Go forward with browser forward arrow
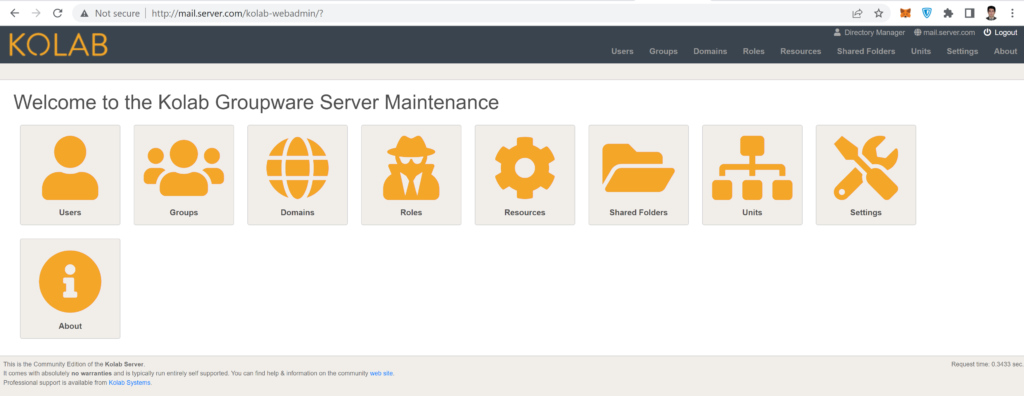This screenshot has width=1024, height=396. click(36, 13)
